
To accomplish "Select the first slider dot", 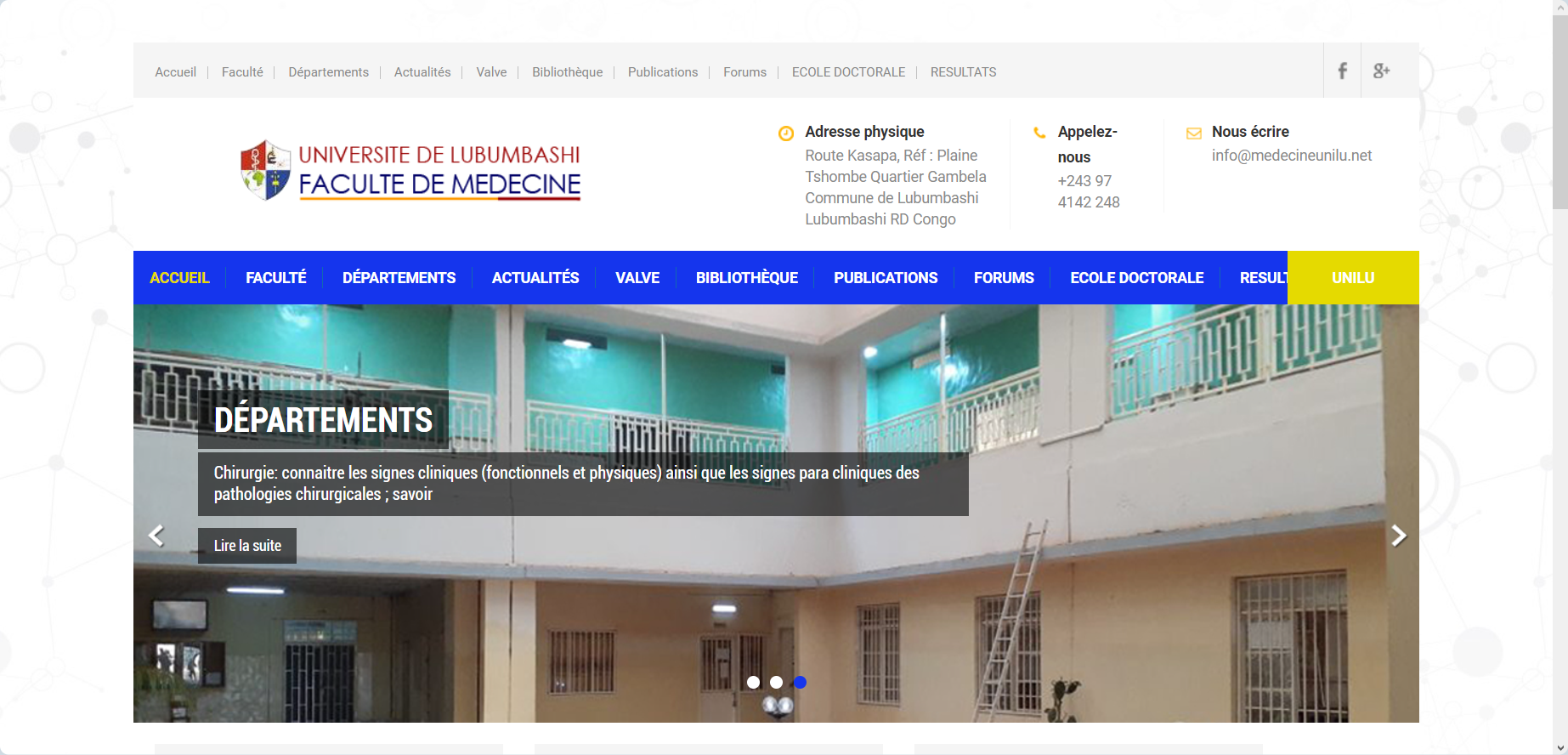I will (x=753, y=682).
